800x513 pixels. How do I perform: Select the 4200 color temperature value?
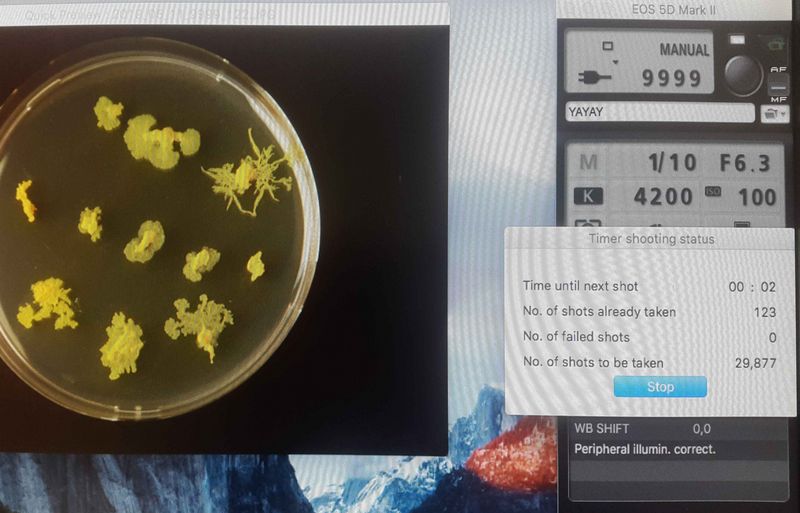[x=663, y=197]
